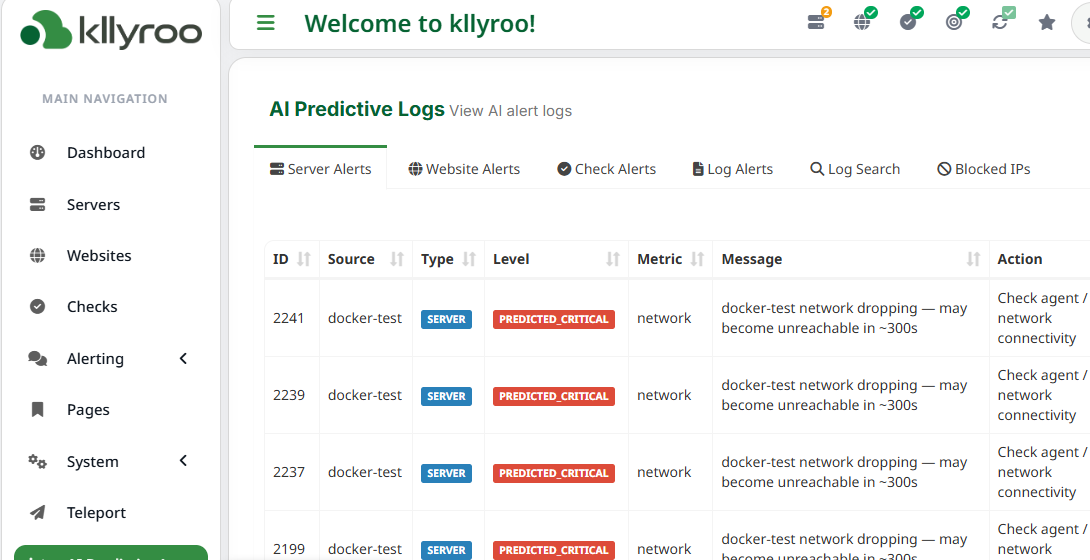Click the AI Predictive Logs heading

[x=357, y=109]
